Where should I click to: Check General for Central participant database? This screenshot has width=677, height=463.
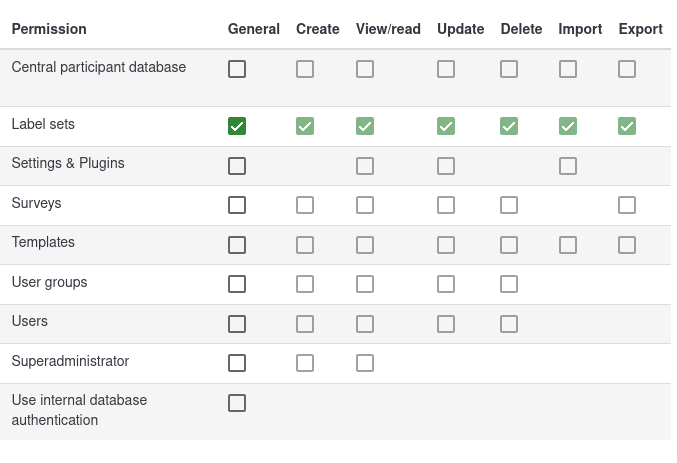(x=237, y=69)
